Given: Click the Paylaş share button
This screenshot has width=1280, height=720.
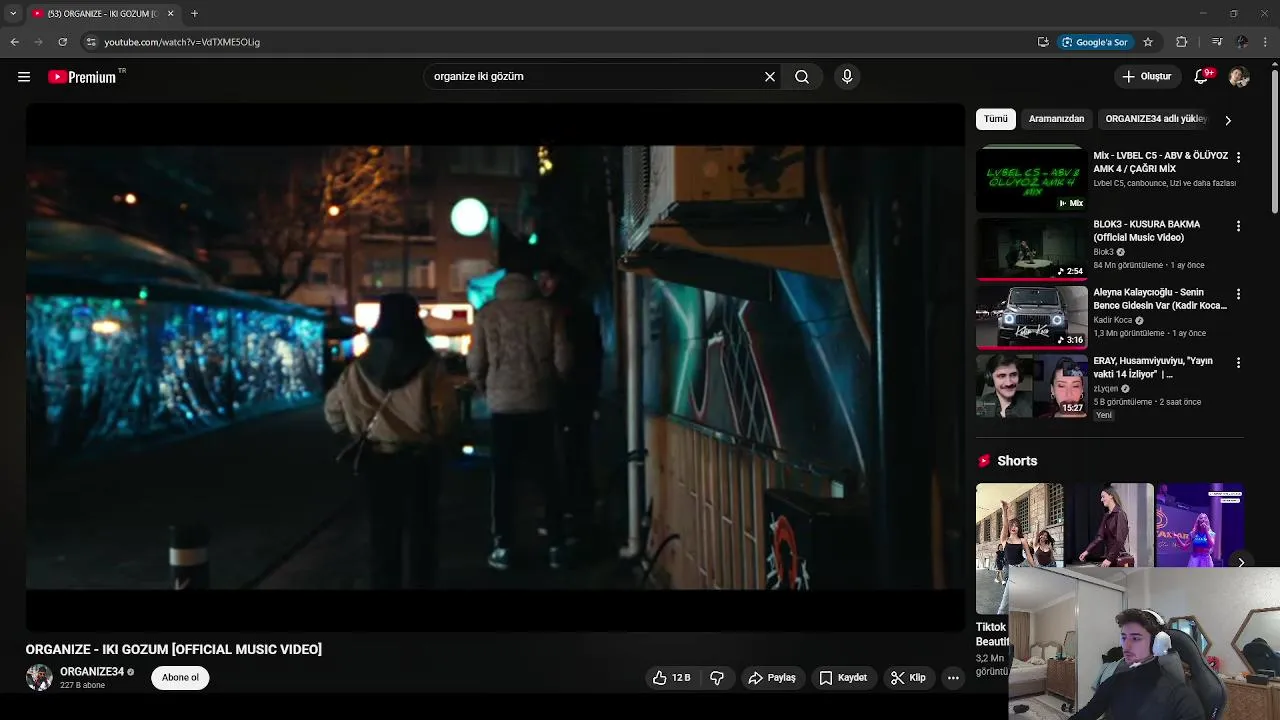Looking at the screenshot, I should (x=772, y=678).
